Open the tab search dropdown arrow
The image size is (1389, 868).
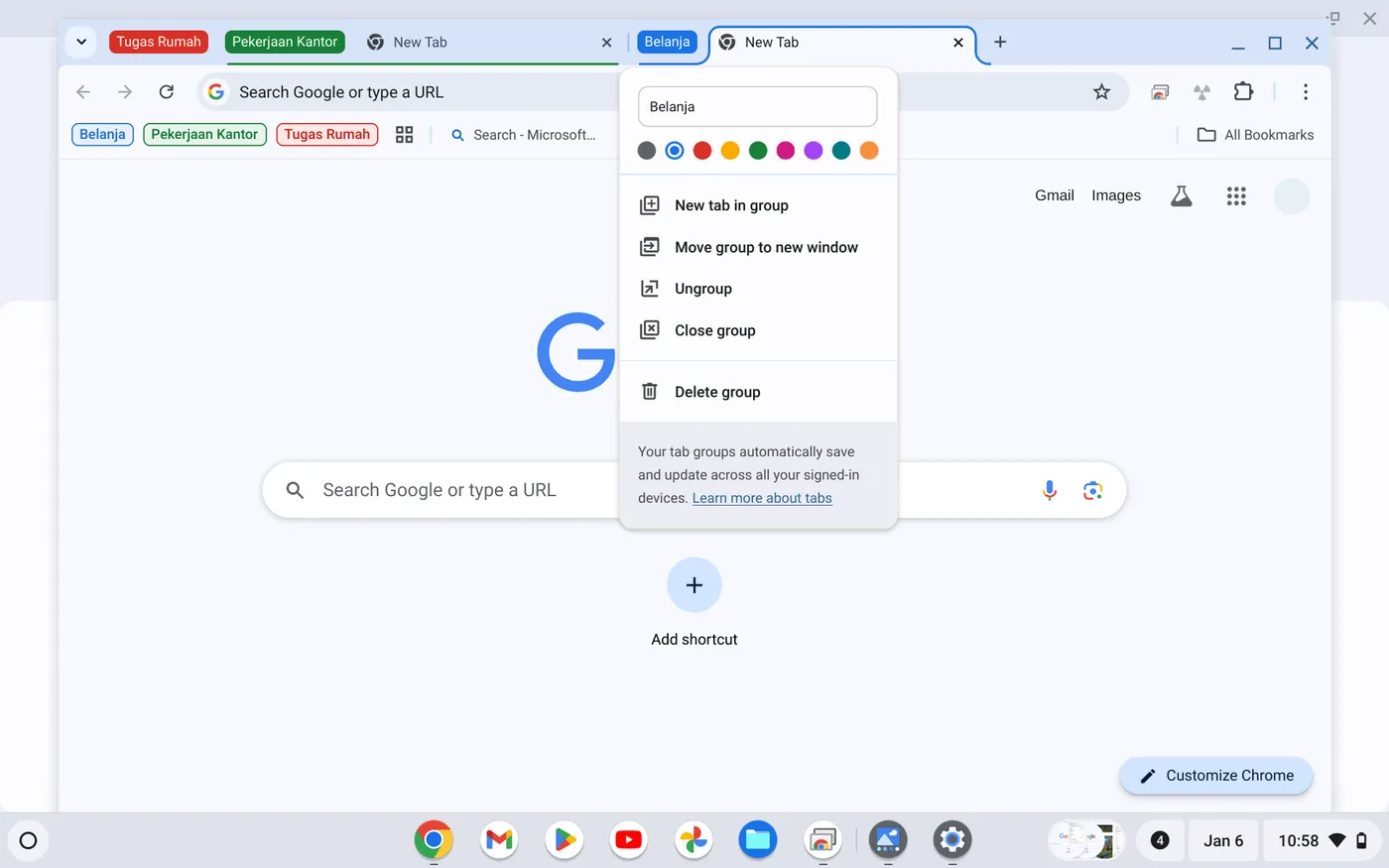(81, 42)
